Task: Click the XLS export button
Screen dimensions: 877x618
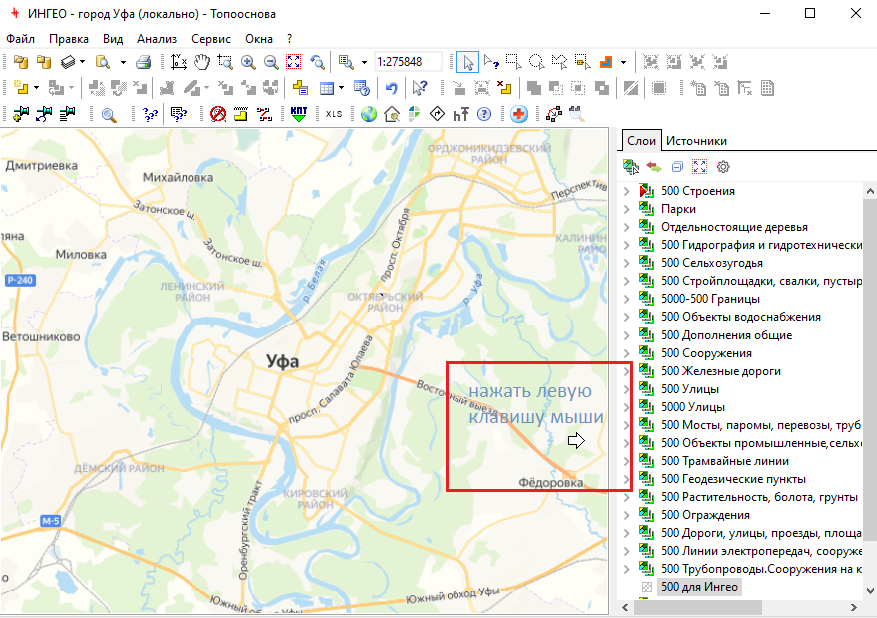Action: (334, 114)
